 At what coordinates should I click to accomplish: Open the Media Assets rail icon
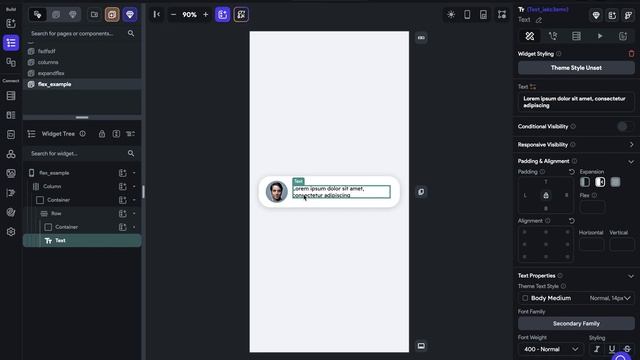tap(11, 173)
